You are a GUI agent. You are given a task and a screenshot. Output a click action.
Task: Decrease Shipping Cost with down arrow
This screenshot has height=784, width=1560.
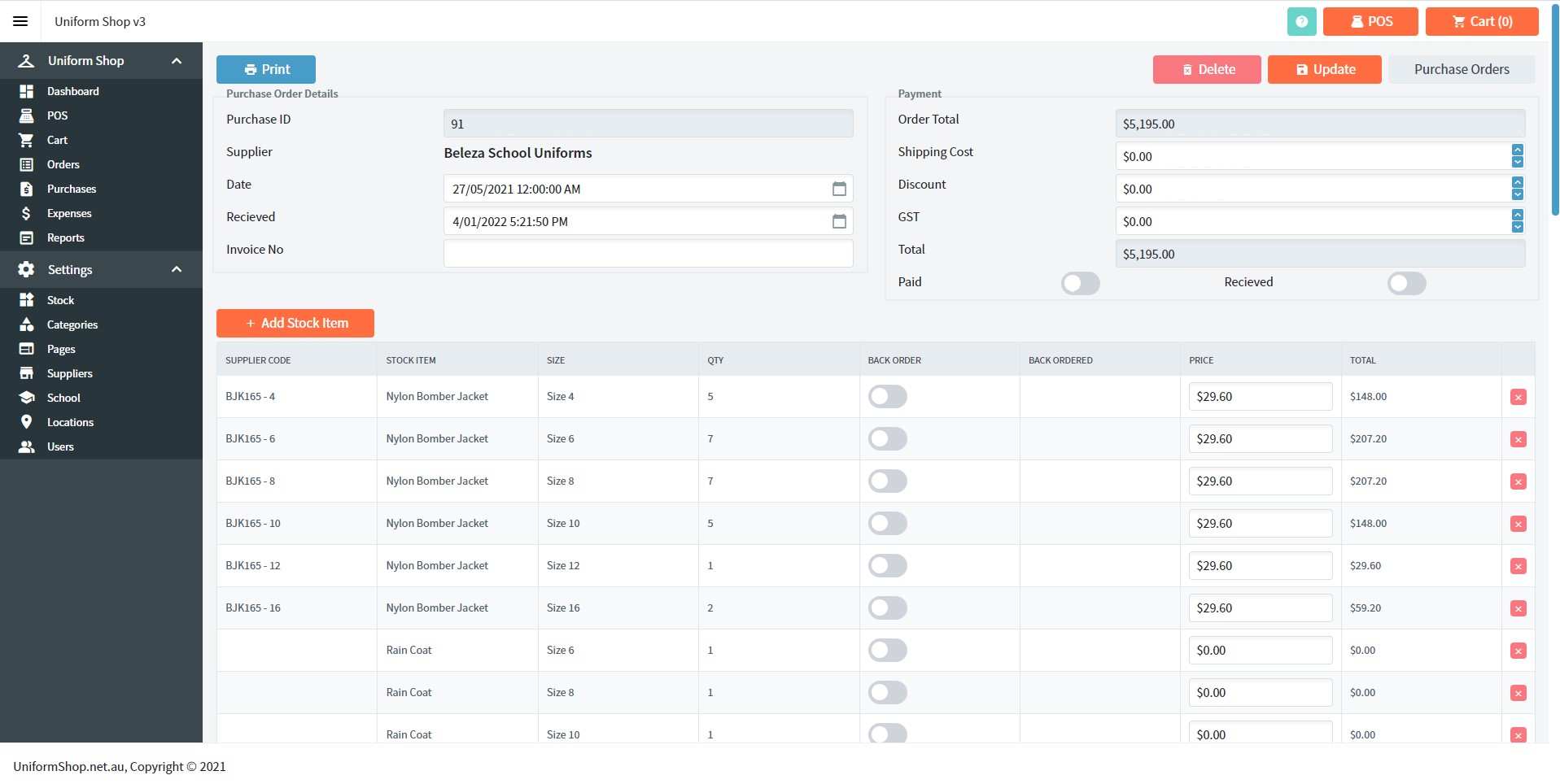coord(1517,162)
